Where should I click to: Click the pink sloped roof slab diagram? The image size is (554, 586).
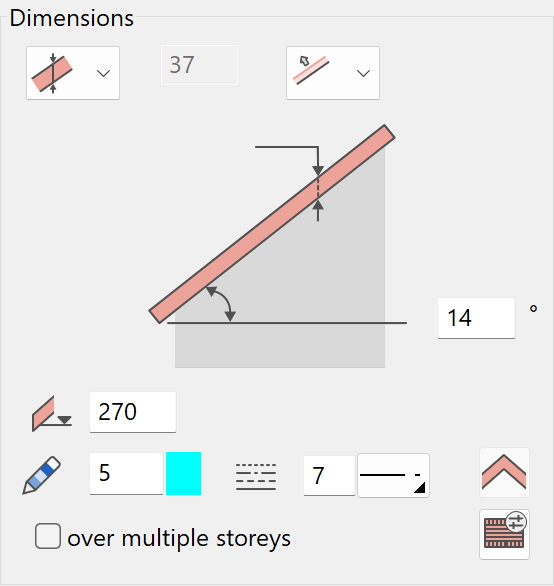click(272, 224)
